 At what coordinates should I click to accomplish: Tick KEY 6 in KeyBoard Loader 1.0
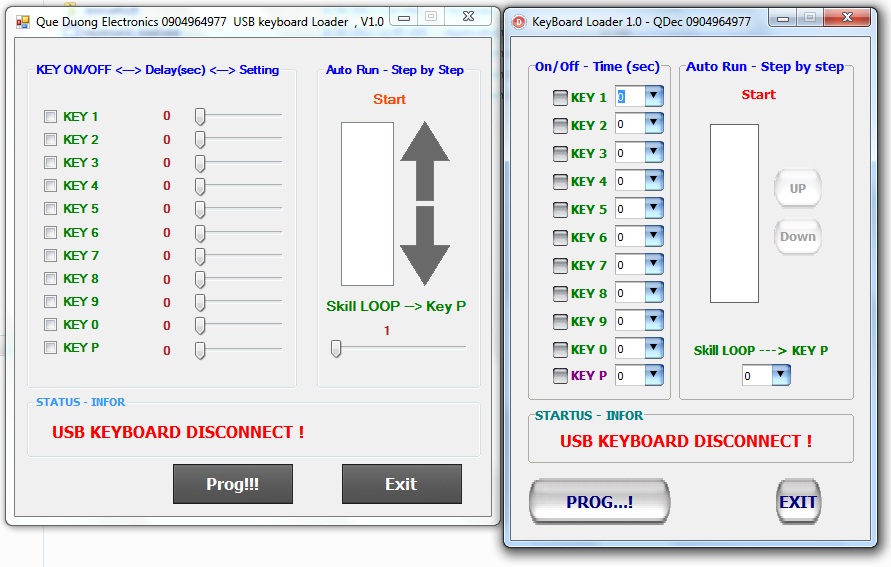(x=560, y=237)
